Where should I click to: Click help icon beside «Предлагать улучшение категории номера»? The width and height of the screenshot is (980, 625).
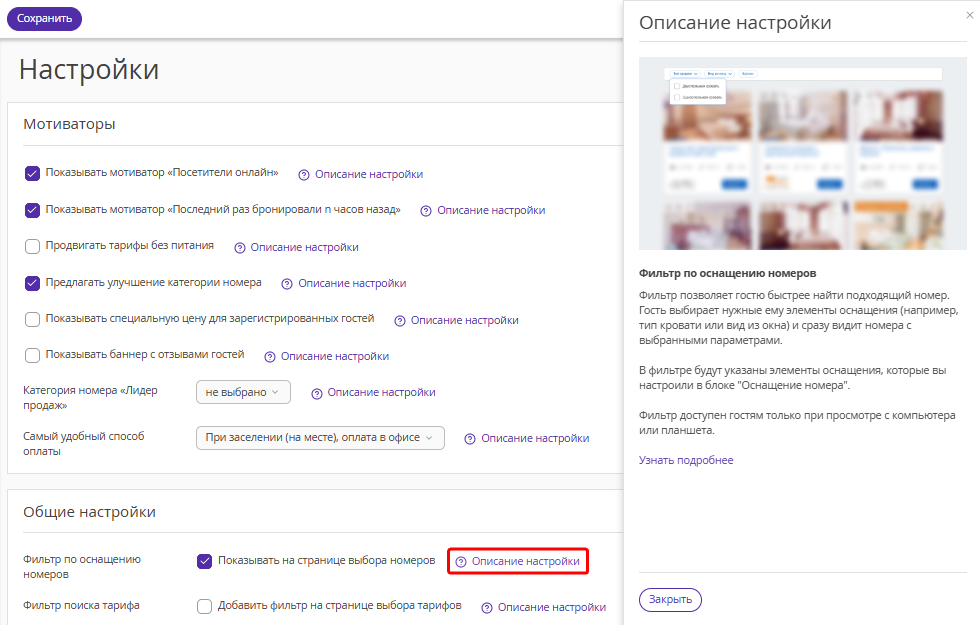coord(287,284)
